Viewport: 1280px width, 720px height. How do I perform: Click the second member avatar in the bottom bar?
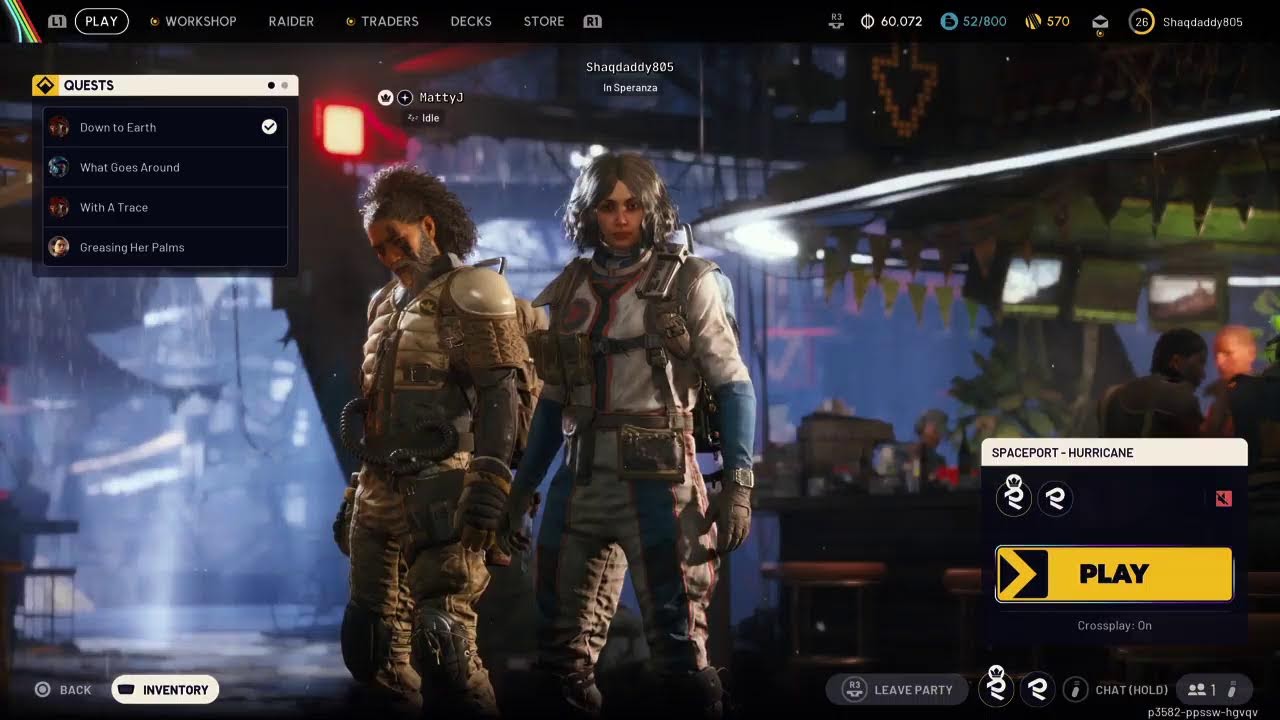point(1037,688)
